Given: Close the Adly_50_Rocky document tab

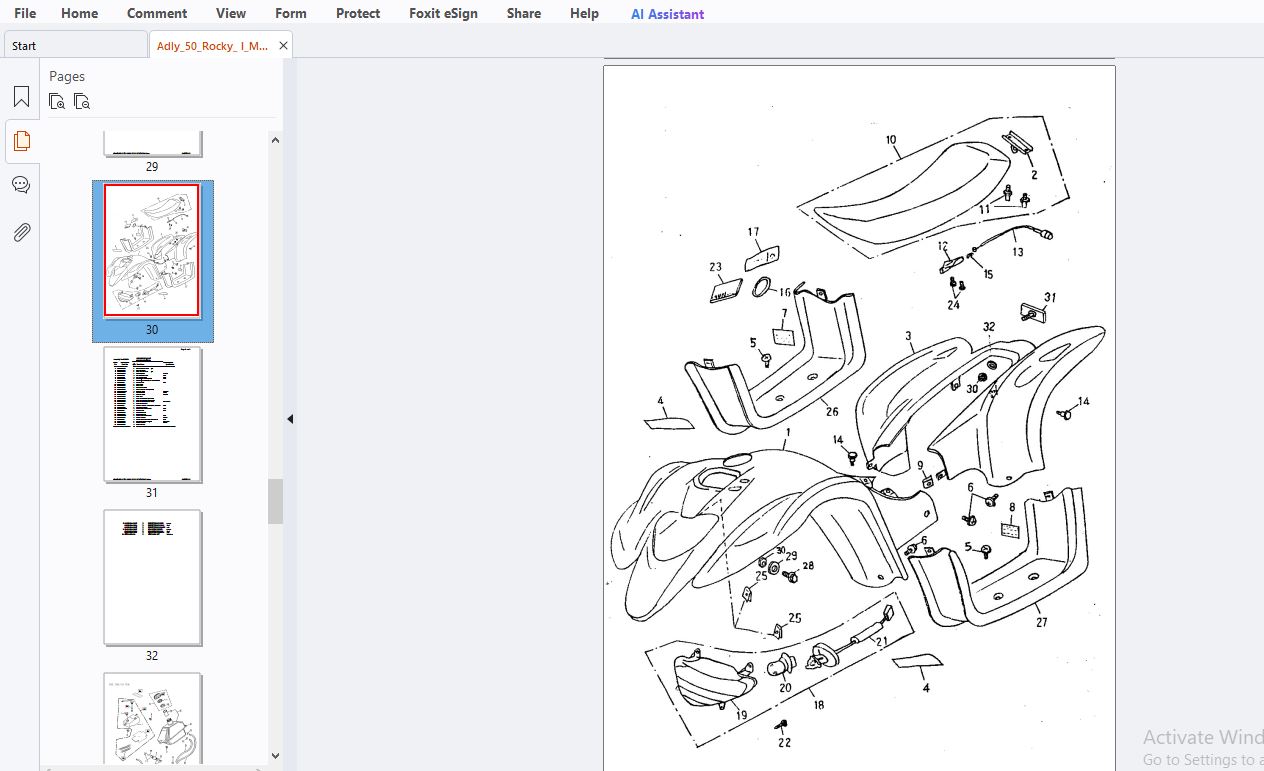Looking at the screenshot, I should click(284, 46).
